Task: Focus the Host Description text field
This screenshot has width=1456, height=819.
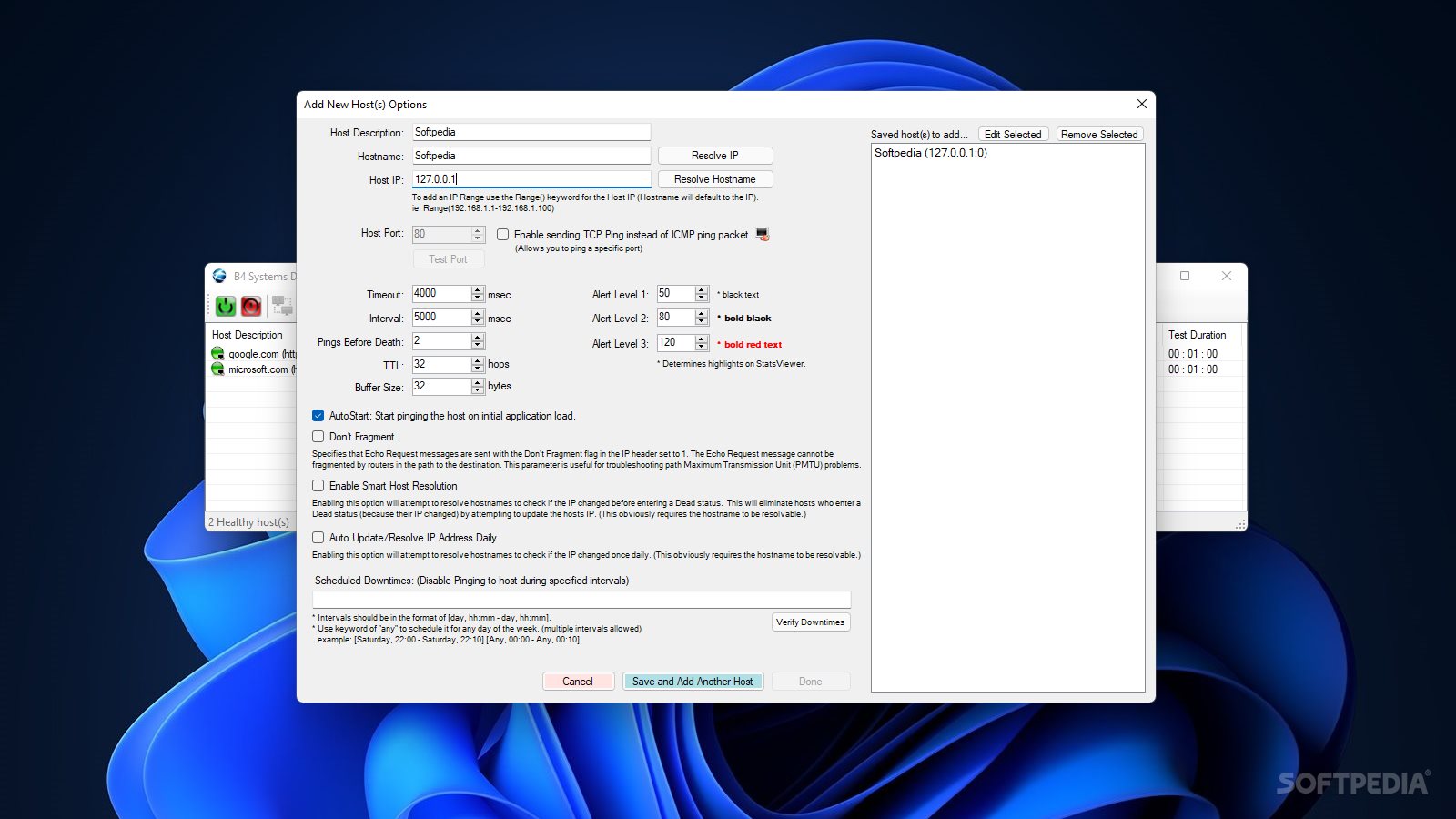Action: click(531, 132)
